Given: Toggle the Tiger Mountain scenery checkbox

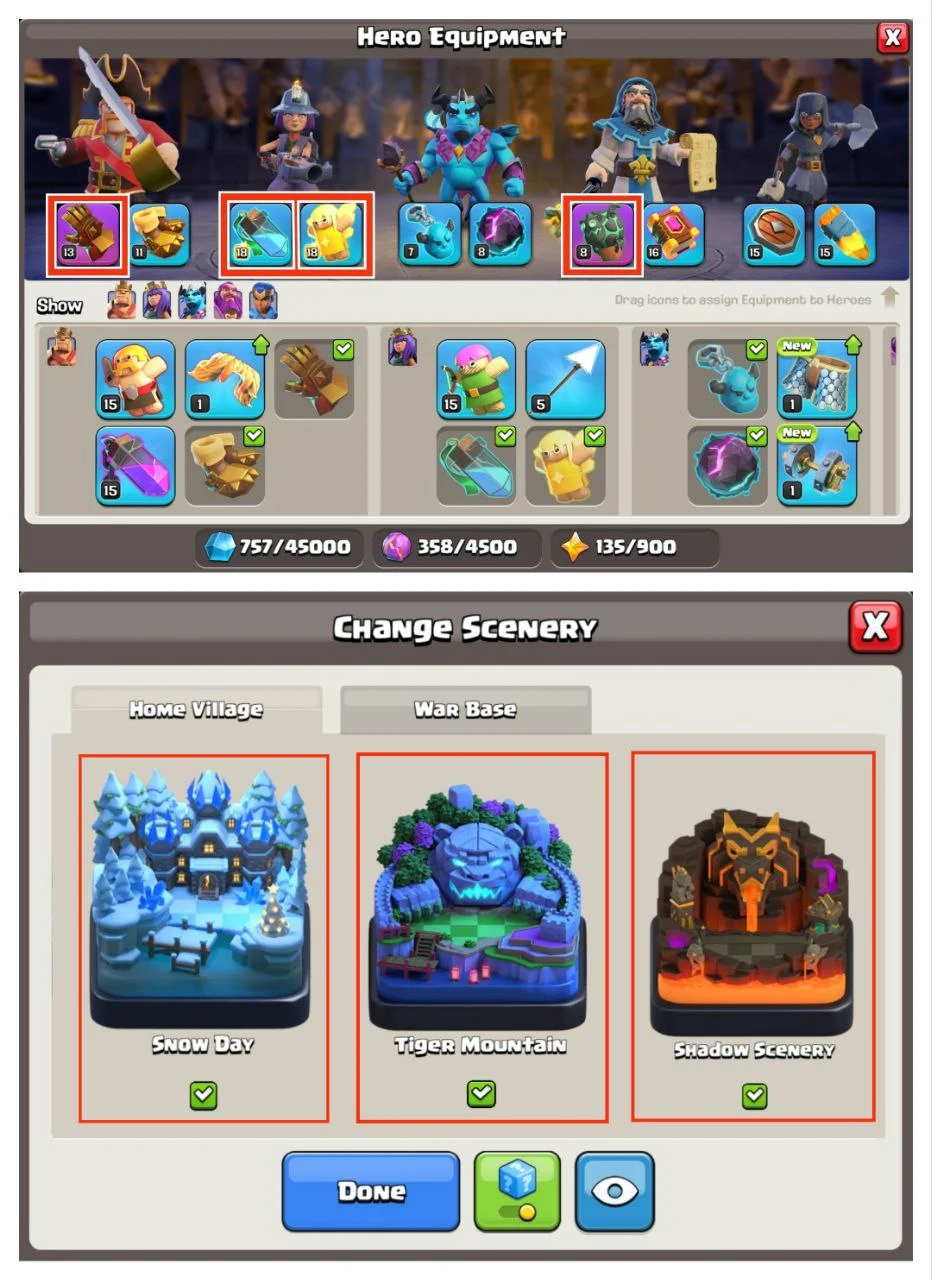Looking at the screenshot, I should coord(481,1093).
